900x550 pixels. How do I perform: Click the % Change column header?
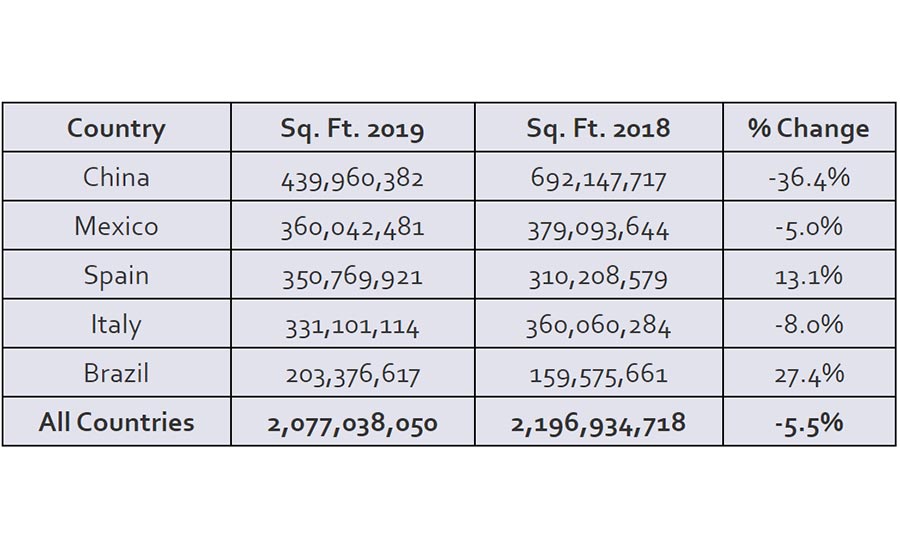808,129
